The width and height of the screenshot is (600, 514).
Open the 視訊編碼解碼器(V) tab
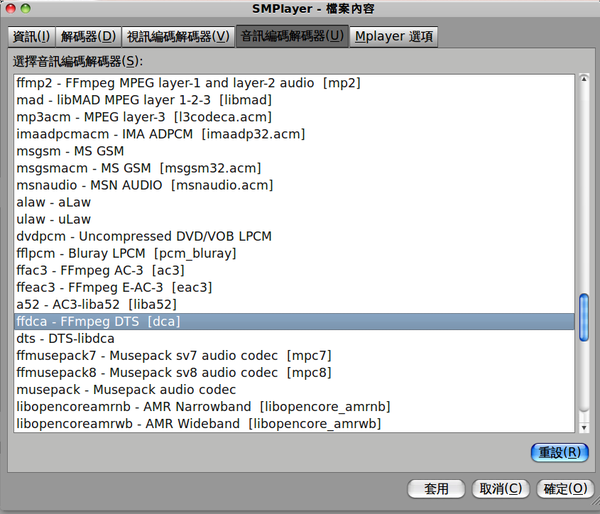point(178,37)
